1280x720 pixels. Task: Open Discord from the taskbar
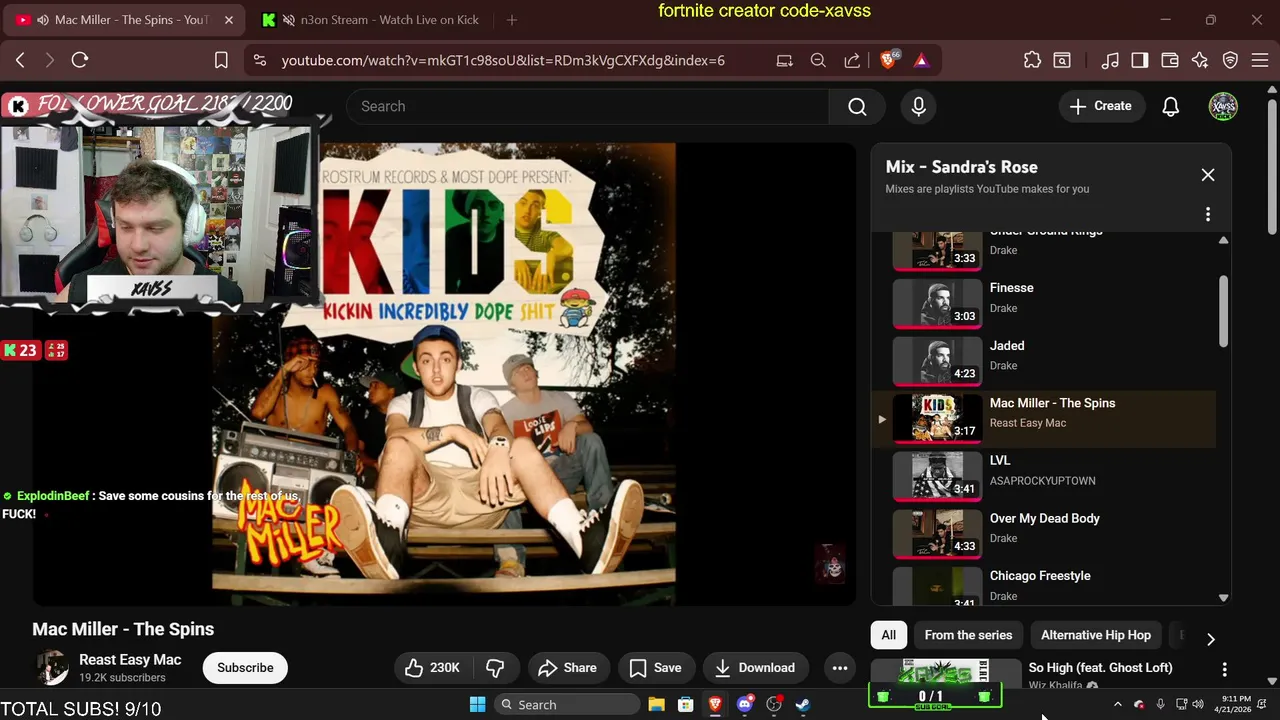(744, 705)
